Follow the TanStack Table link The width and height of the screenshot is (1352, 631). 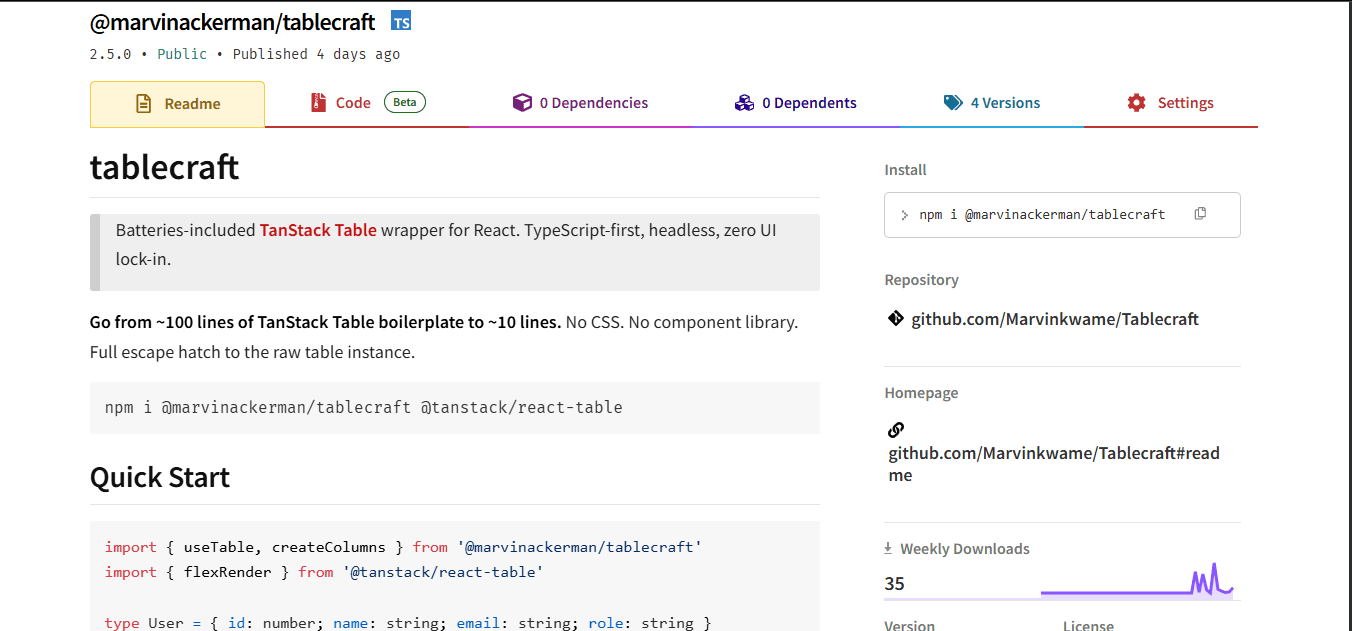pyautogui.click(x=318, y=230)
